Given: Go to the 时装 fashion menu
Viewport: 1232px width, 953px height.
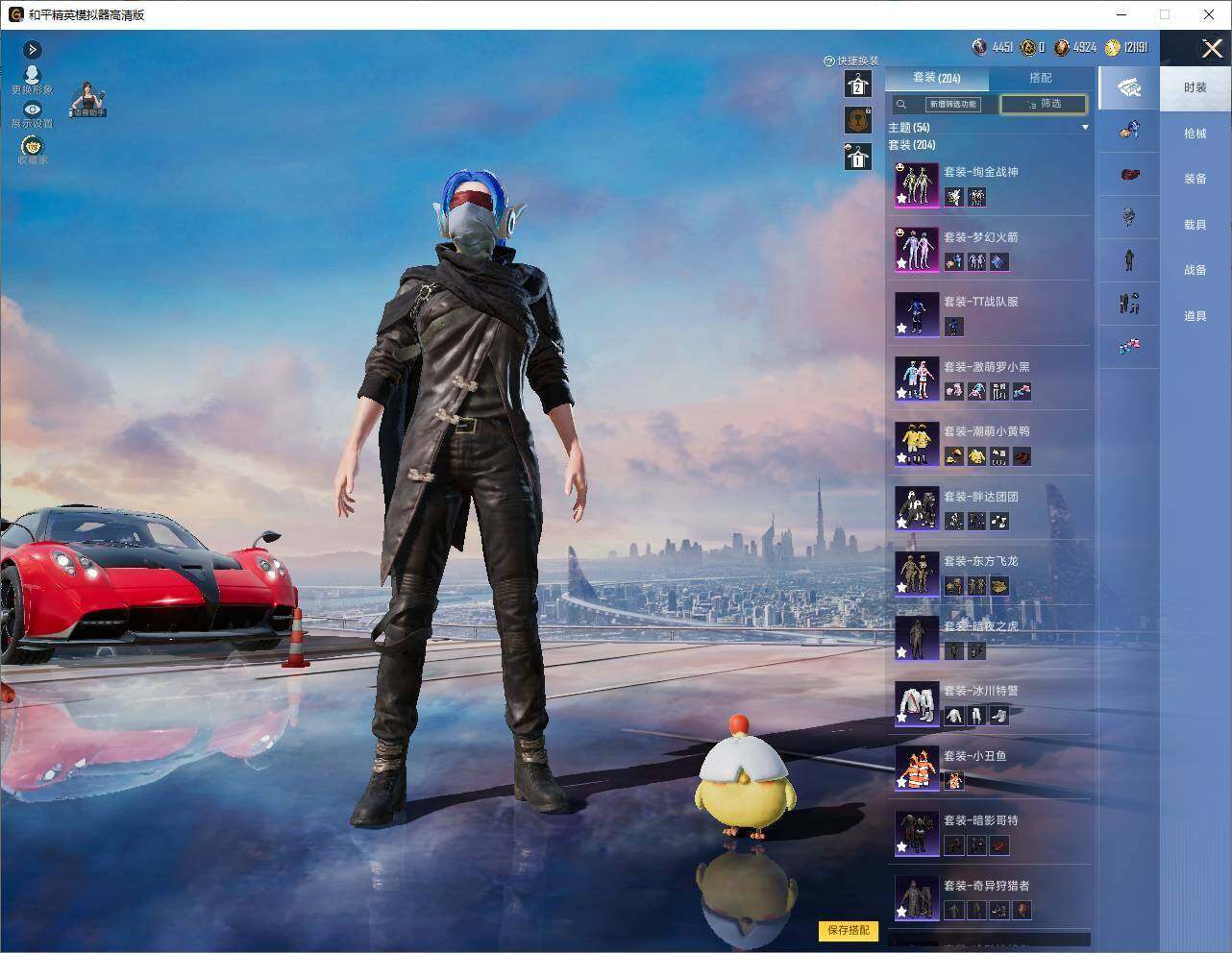Looking at the screenshot, I should click(x=1195, y=87).
